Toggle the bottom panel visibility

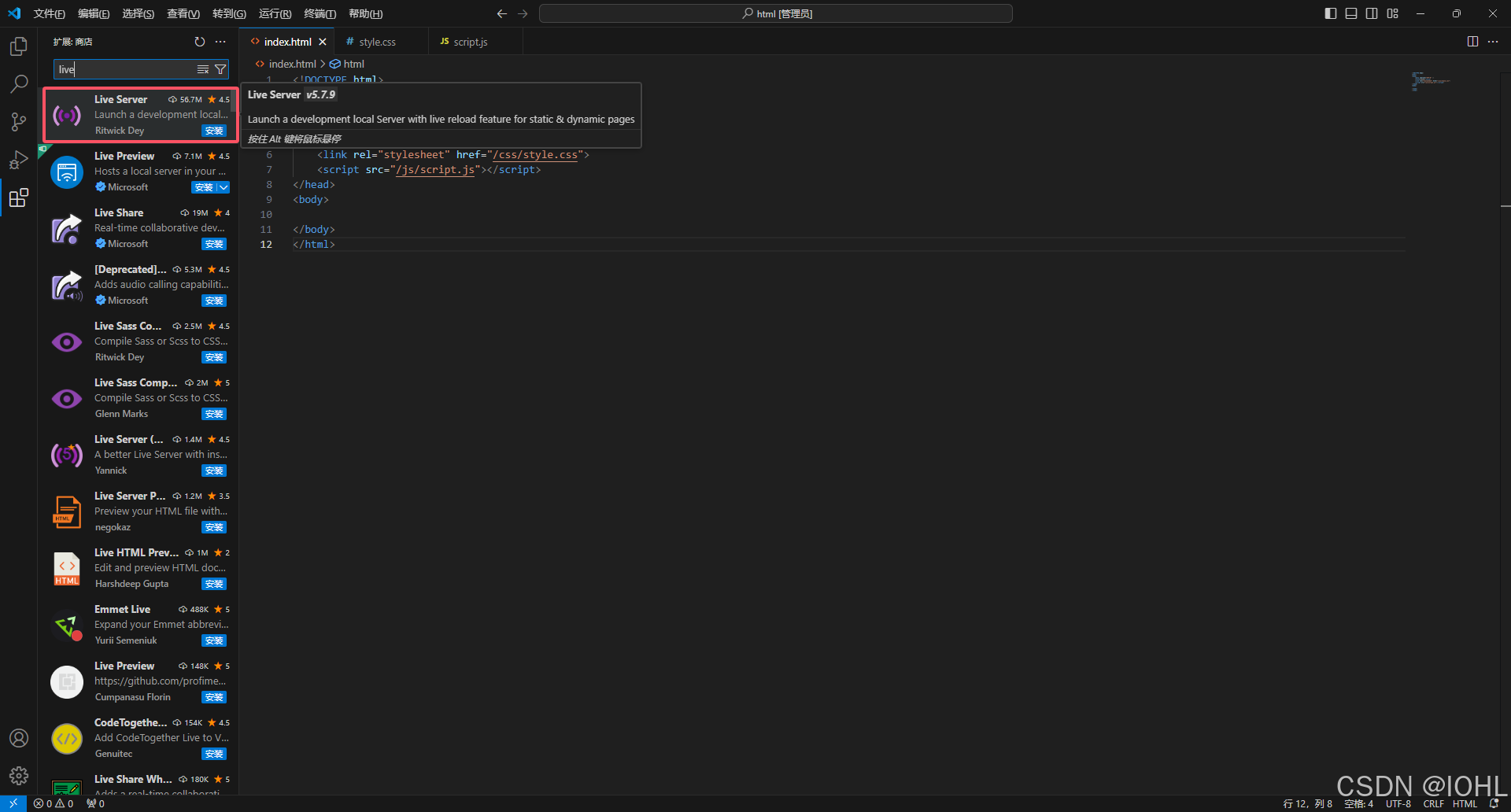(1351, 13)
